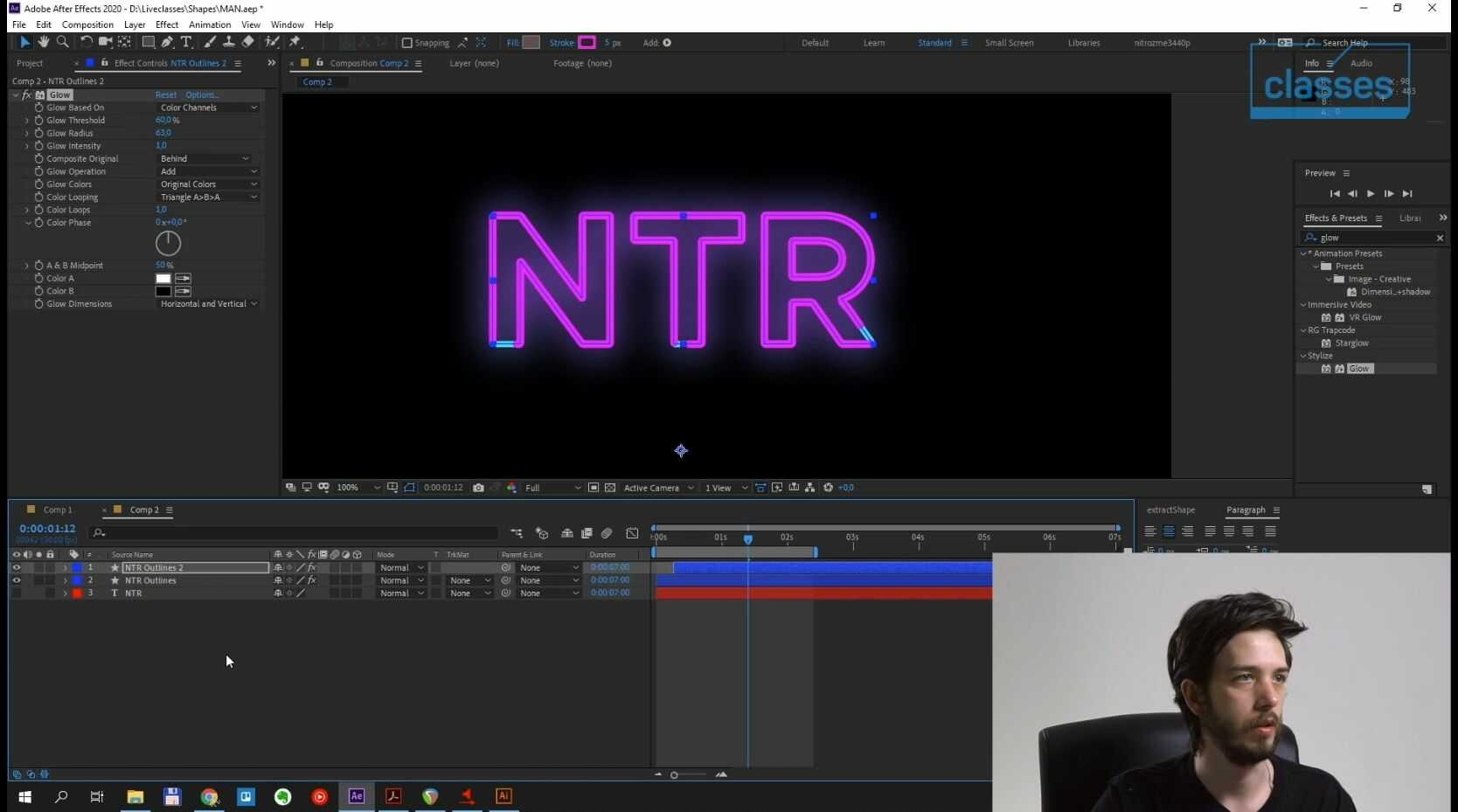Image resolution: width=1458 pixels, height=812 pixels.
Task: Take a snapshot with the camera icon
Action: (478, 488)
